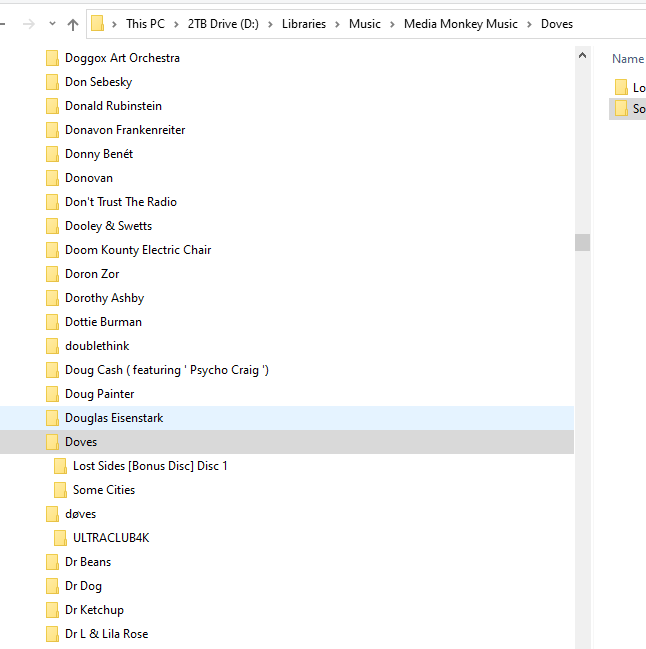Open the recent locations dropdown arrow
This screenshot has width=646, height=649.
click(53, 24)
